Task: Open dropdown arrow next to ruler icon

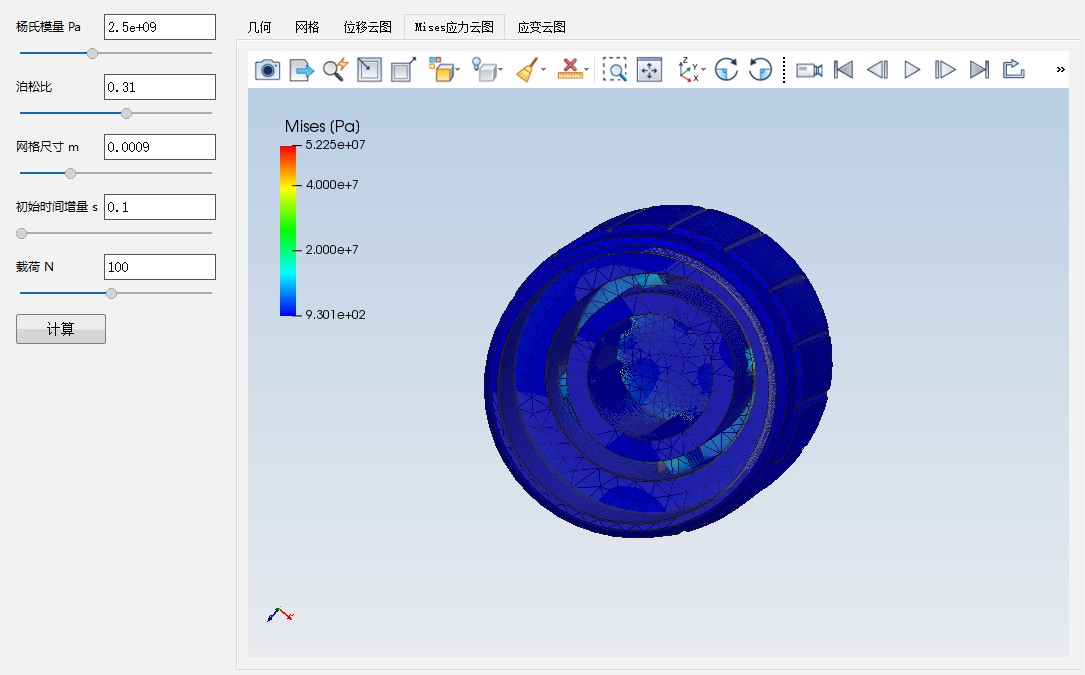Action: pyautogui.click(x=586, y=70)
